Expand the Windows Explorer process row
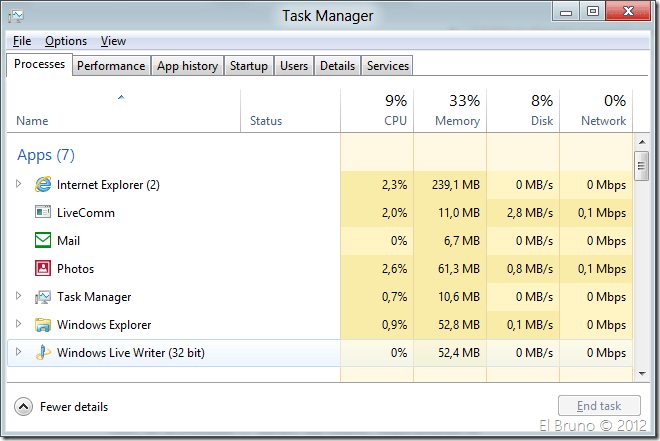This screenshot has height=441, width=660. click(x=18, y=325)
